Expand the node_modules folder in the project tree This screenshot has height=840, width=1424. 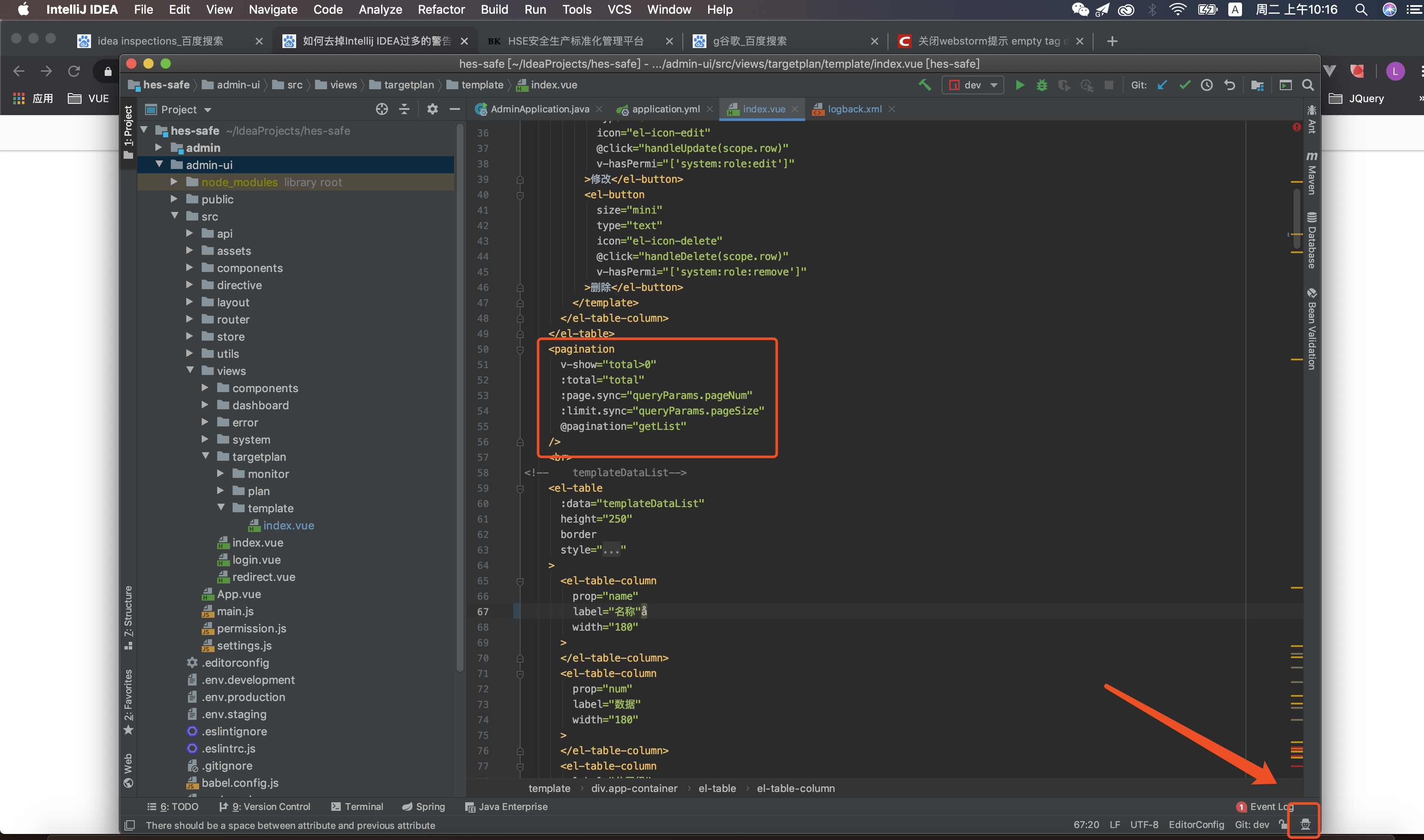tap(174, 182)
